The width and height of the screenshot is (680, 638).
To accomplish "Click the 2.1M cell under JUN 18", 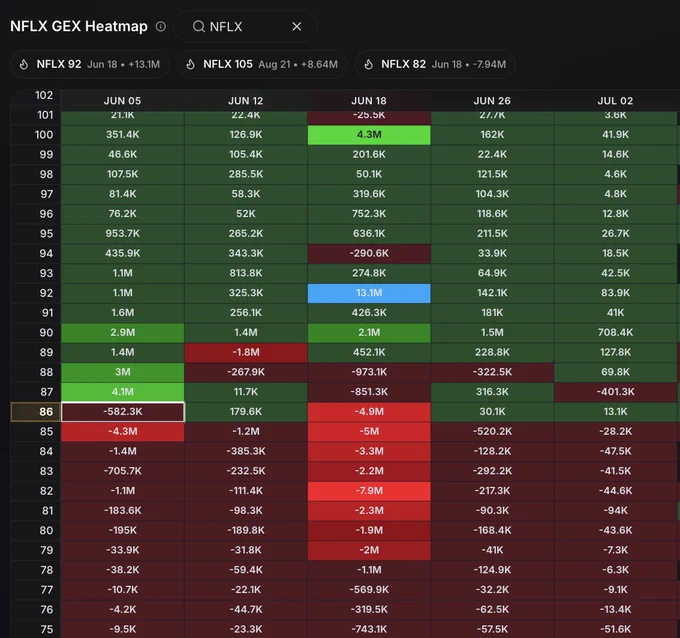I will click(369, 332).
